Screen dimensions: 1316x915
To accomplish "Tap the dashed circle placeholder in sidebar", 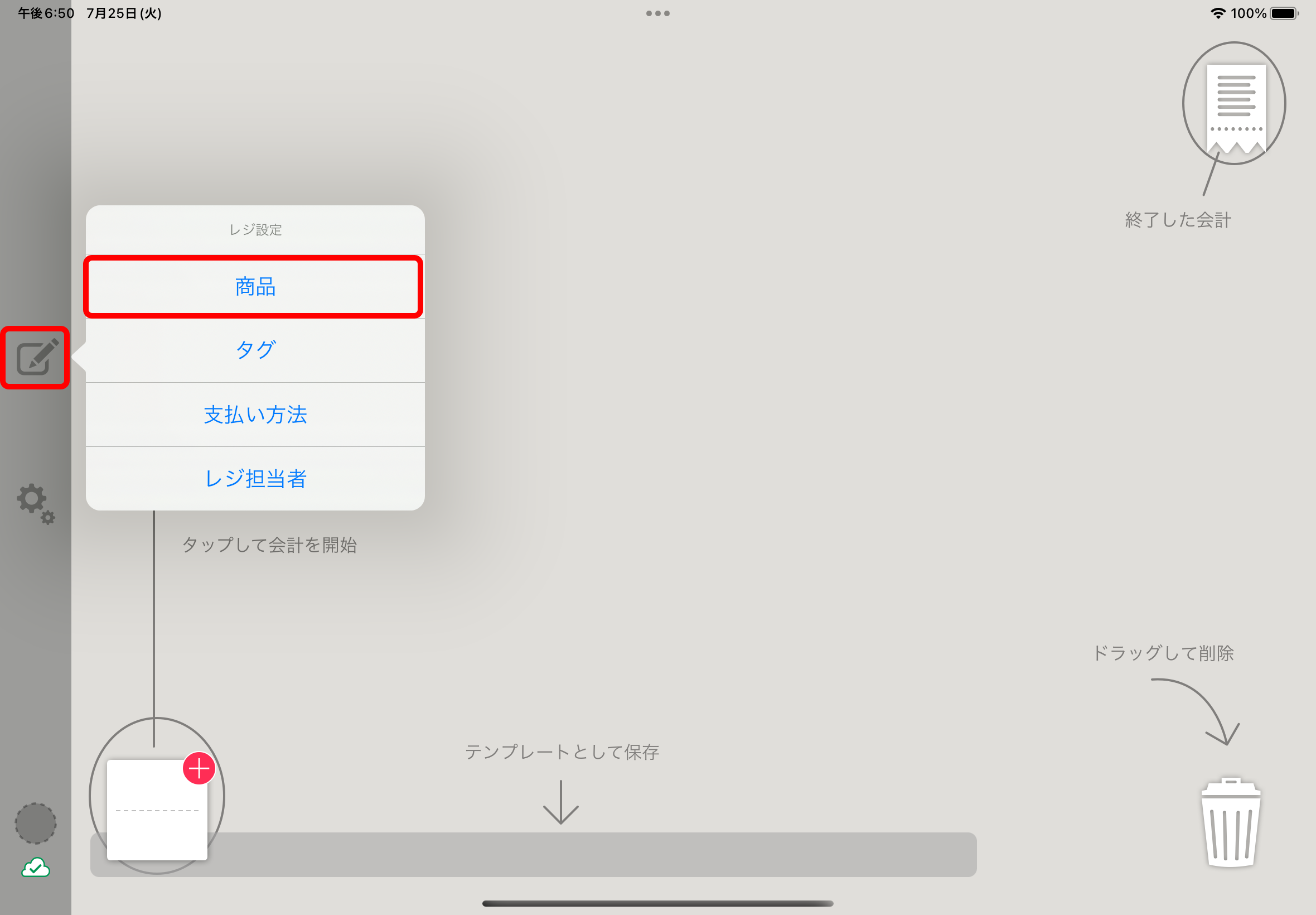I will (36, 823).
